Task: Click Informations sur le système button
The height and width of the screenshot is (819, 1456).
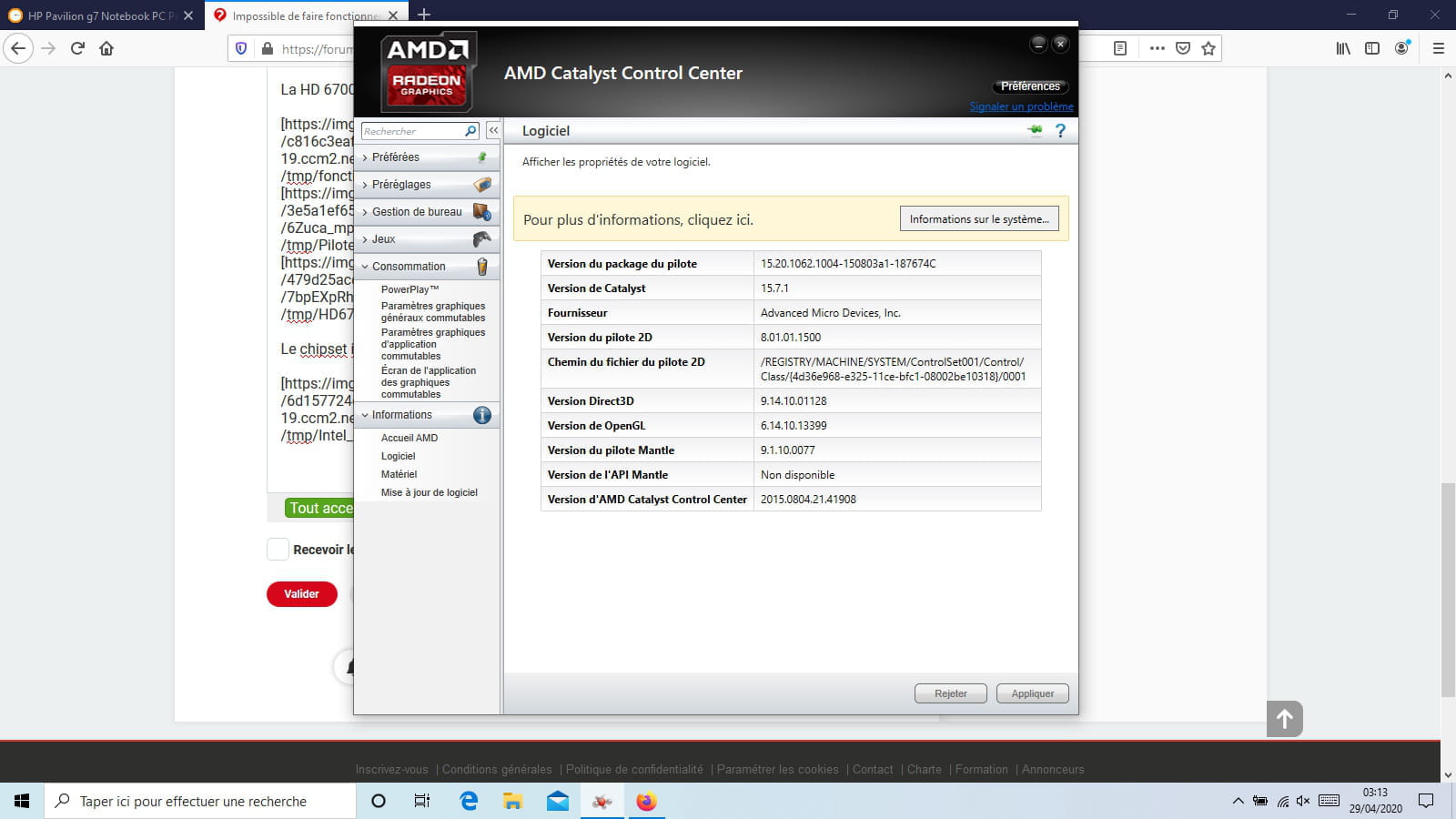Action: coord(979,219)
